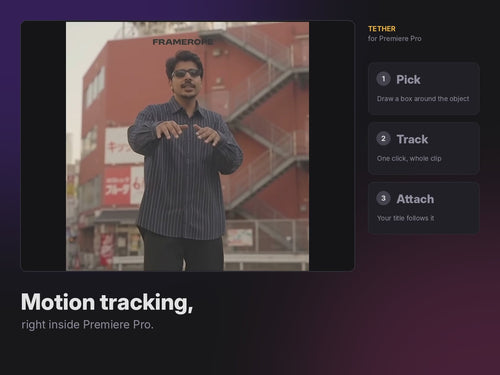500x375 pixels.
Task: Click the number 2 step badge
Action: [x=383, y=139]
